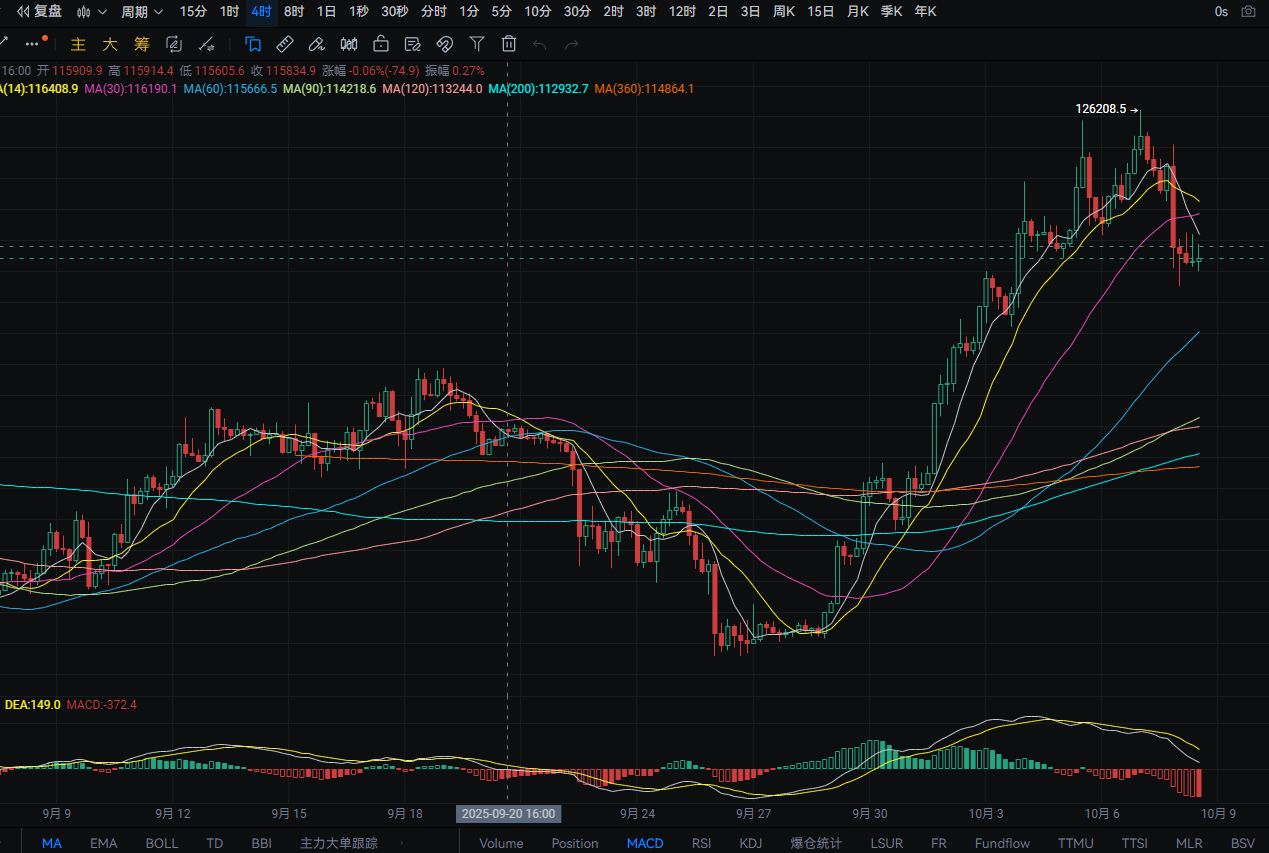Image resolution: width=1269 pixels, height=853 pixels.
Task: Expand the candlestick chart type dropdown
Action: point(91,12)
